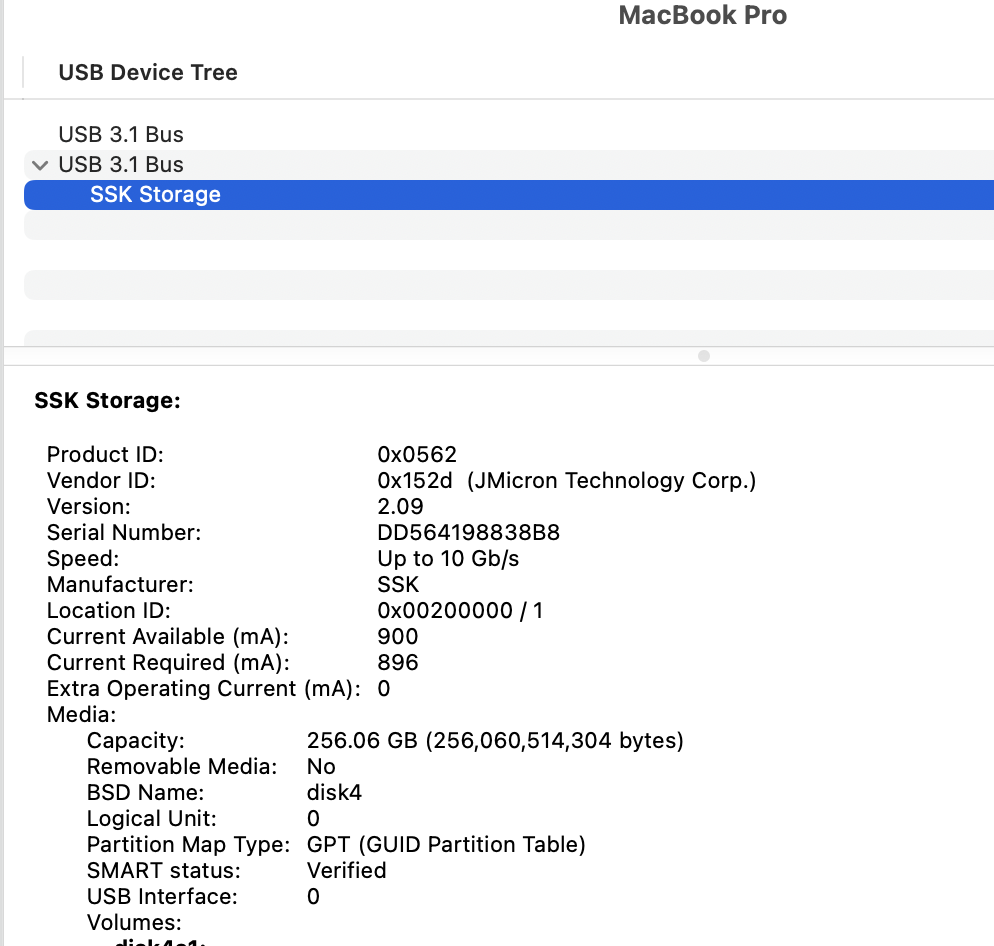
Task: Click the Current Required value 896
Action: [398, 663]
